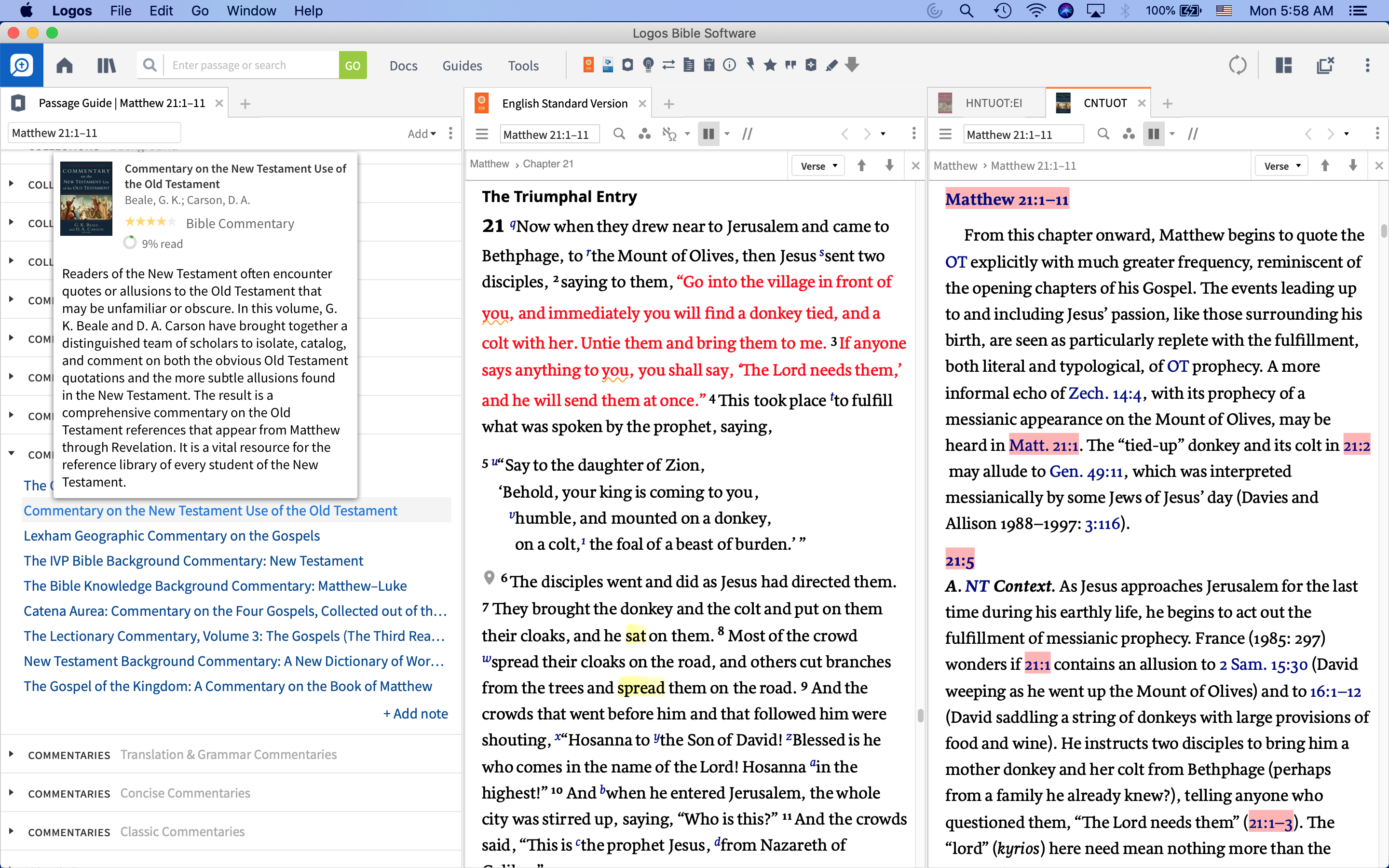Expand Translation & Grammar Commentaries section
This screenshot has height=868, width=1389.
click(x=11, y=754)
